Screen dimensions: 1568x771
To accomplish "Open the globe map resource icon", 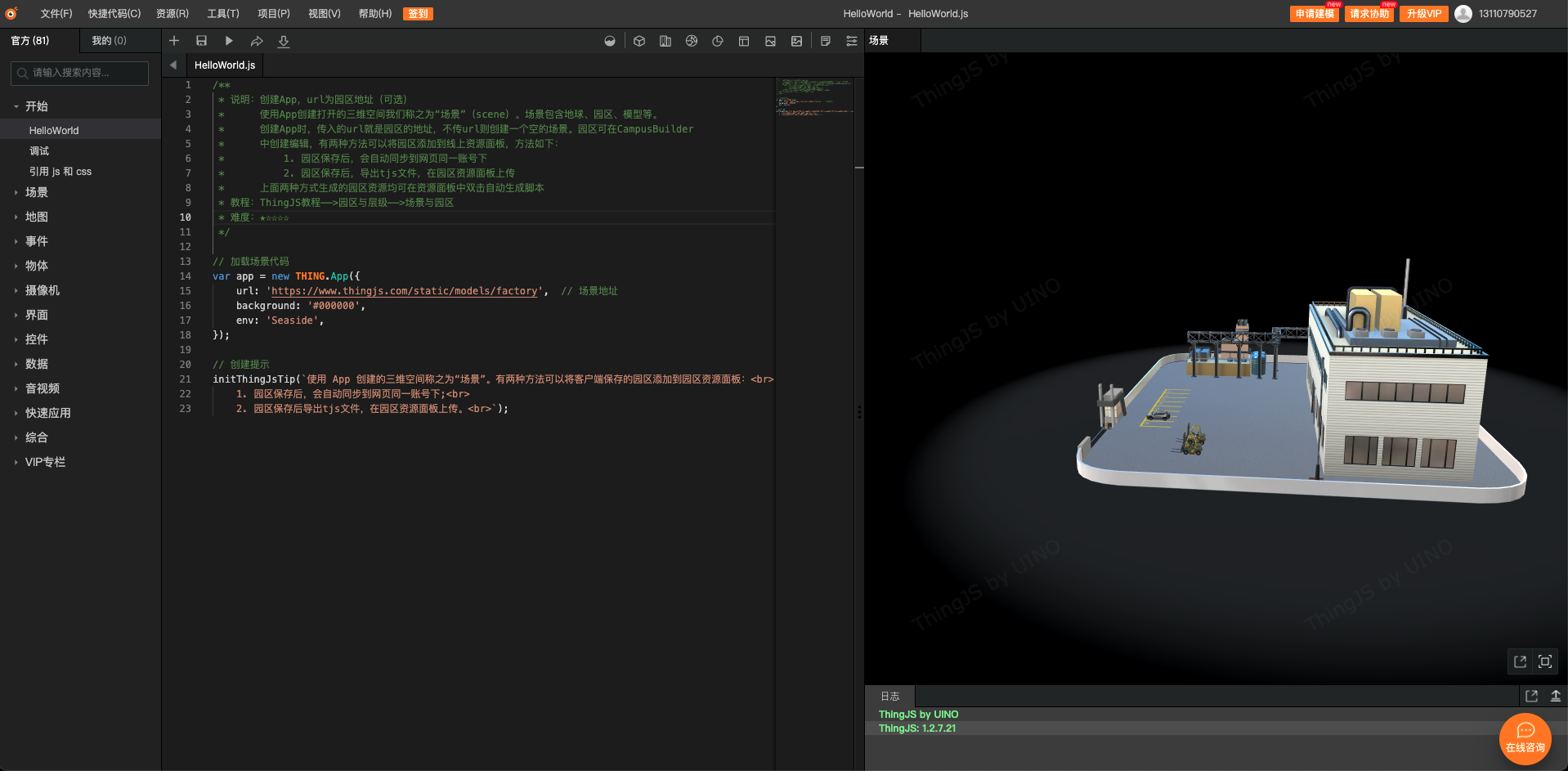I will point(691,40).
